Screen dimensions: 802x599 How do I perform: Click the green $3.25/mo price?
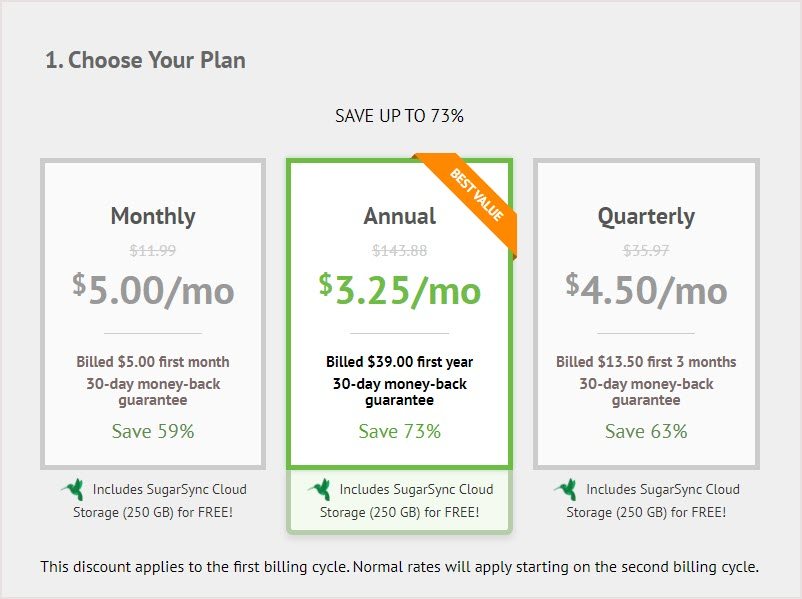pos(399,290)
